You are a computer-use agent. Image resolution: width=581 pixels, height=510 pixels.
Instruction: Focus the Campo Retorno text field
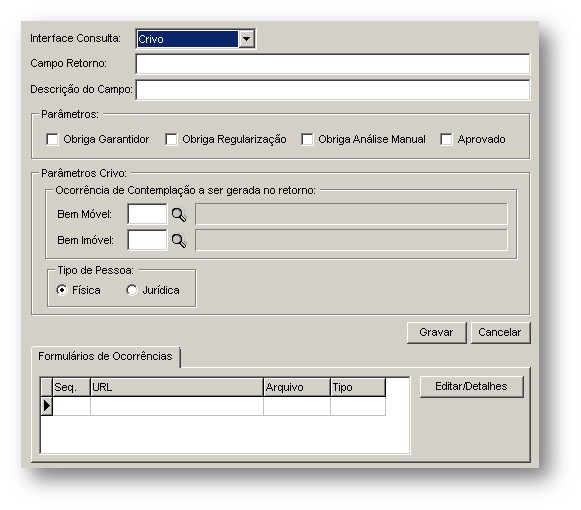tap(333, 64)
